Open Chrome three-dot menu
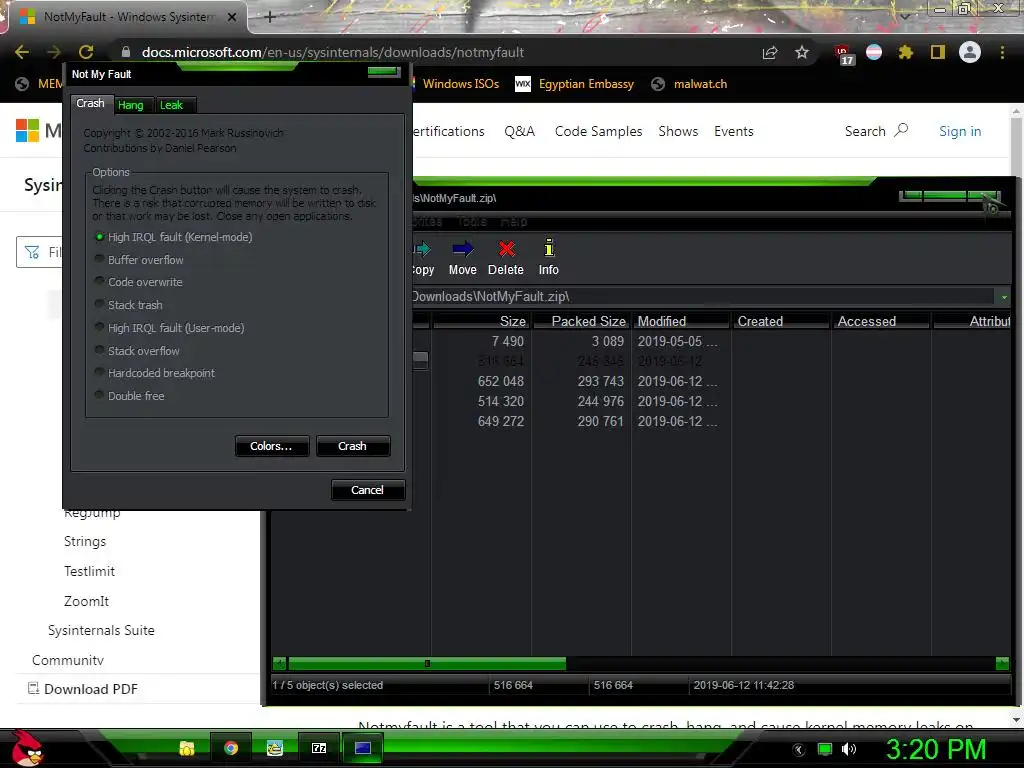Image resolution: width=1024 pixels, height=768 pixels. [x=1002, y=52]
